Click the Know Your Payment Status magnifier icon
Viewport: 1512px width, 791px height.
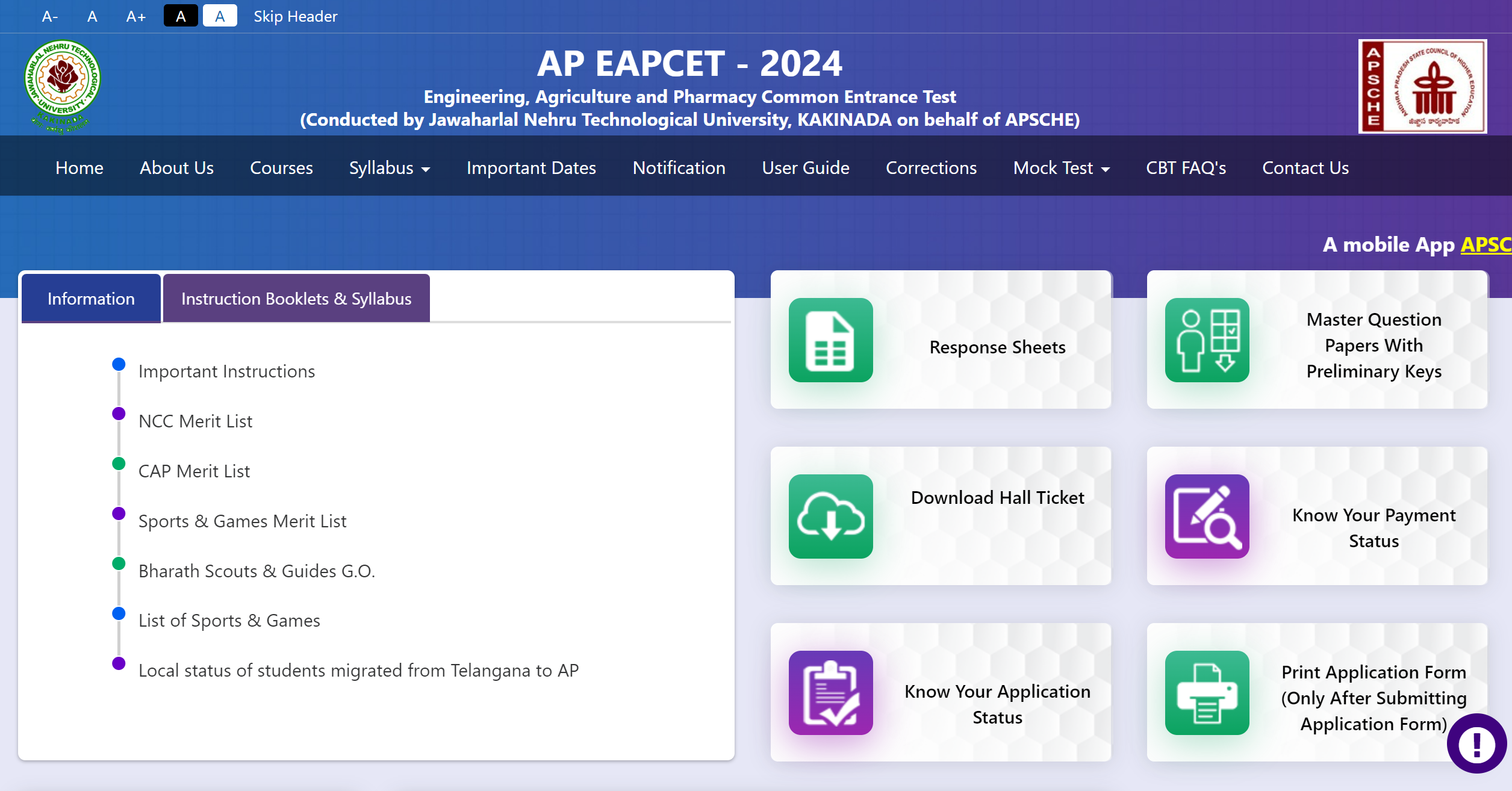tap(1207, 516)
